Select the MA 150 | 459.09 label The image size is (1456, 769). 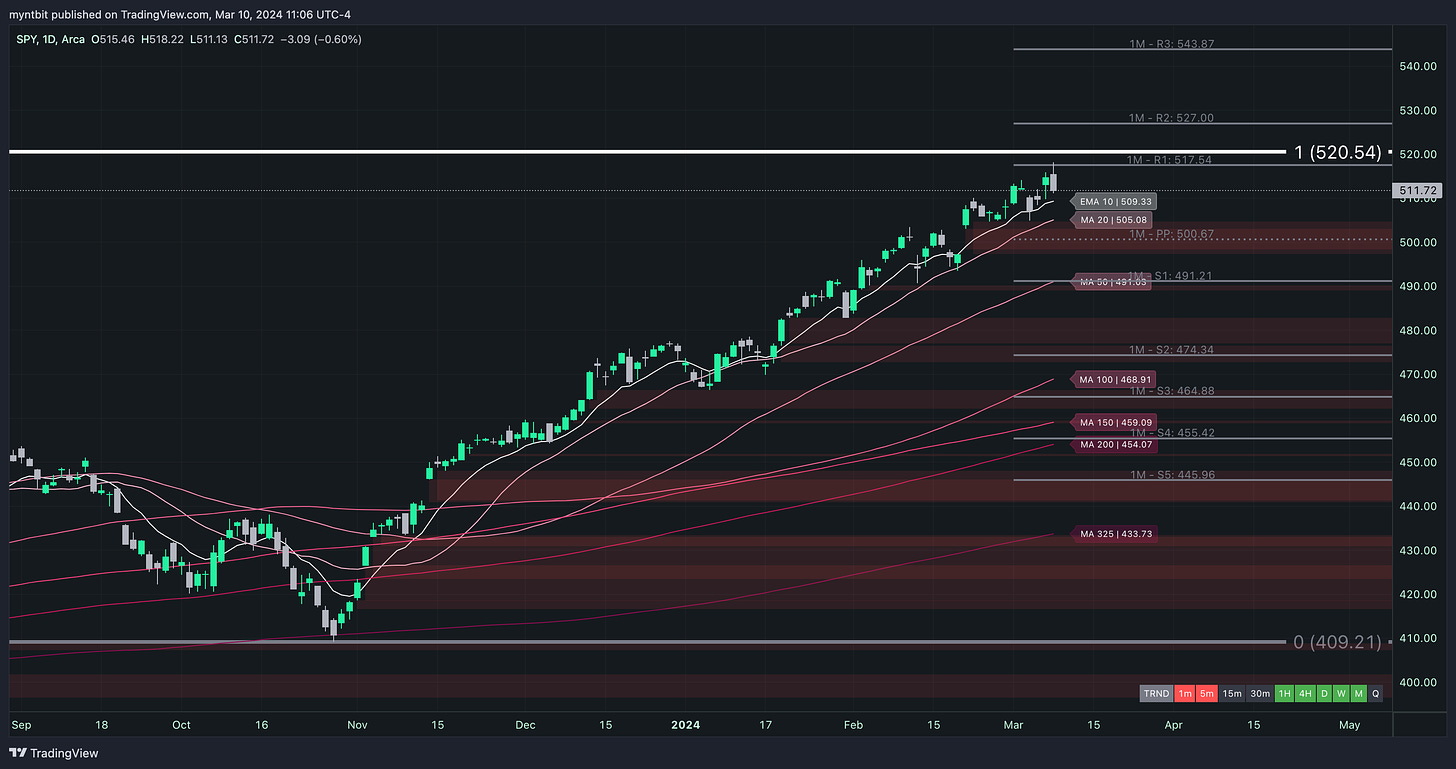coord(1116,423)
